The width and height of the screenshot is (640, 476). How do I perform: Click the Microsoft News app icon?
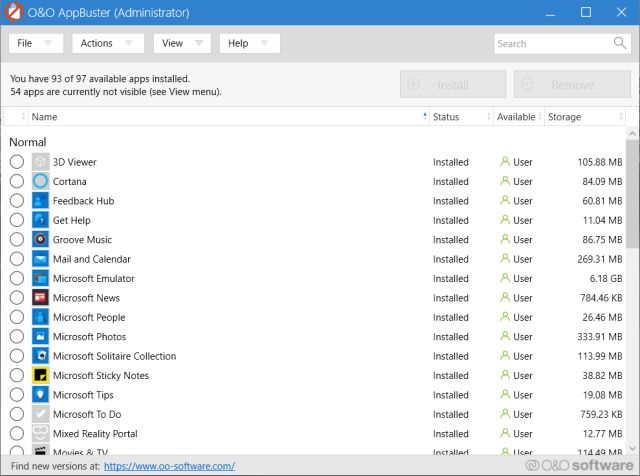[40, 298]
